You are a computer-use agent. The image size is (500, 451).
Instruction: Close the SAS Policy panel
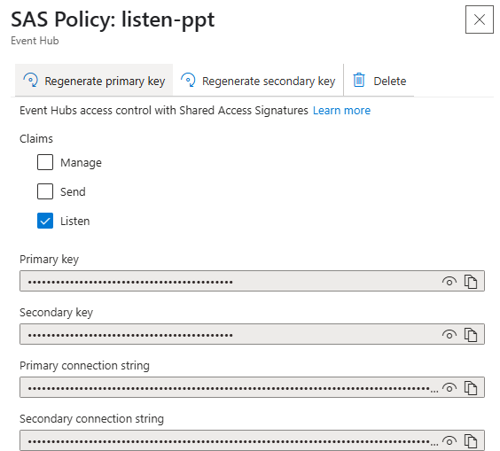479,19
